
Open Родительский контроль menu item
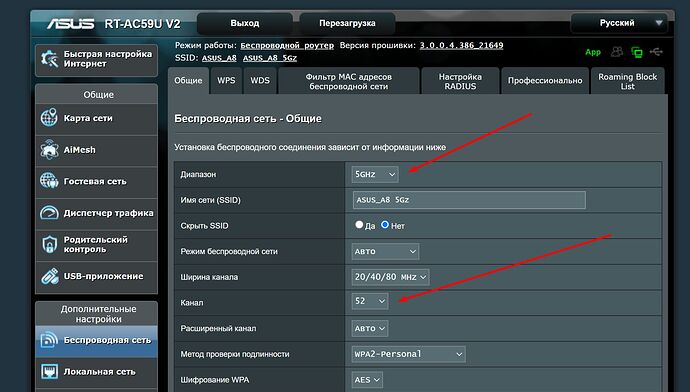tap(96, 245)
